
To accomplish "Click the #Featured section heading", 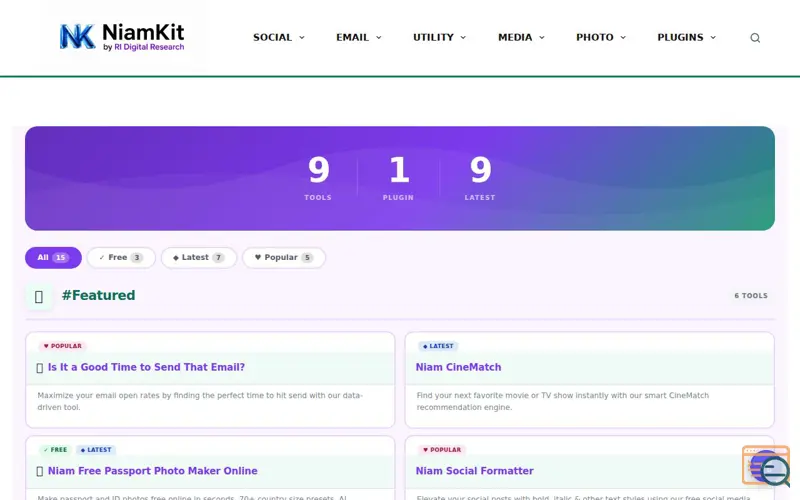I will point(98,295).
